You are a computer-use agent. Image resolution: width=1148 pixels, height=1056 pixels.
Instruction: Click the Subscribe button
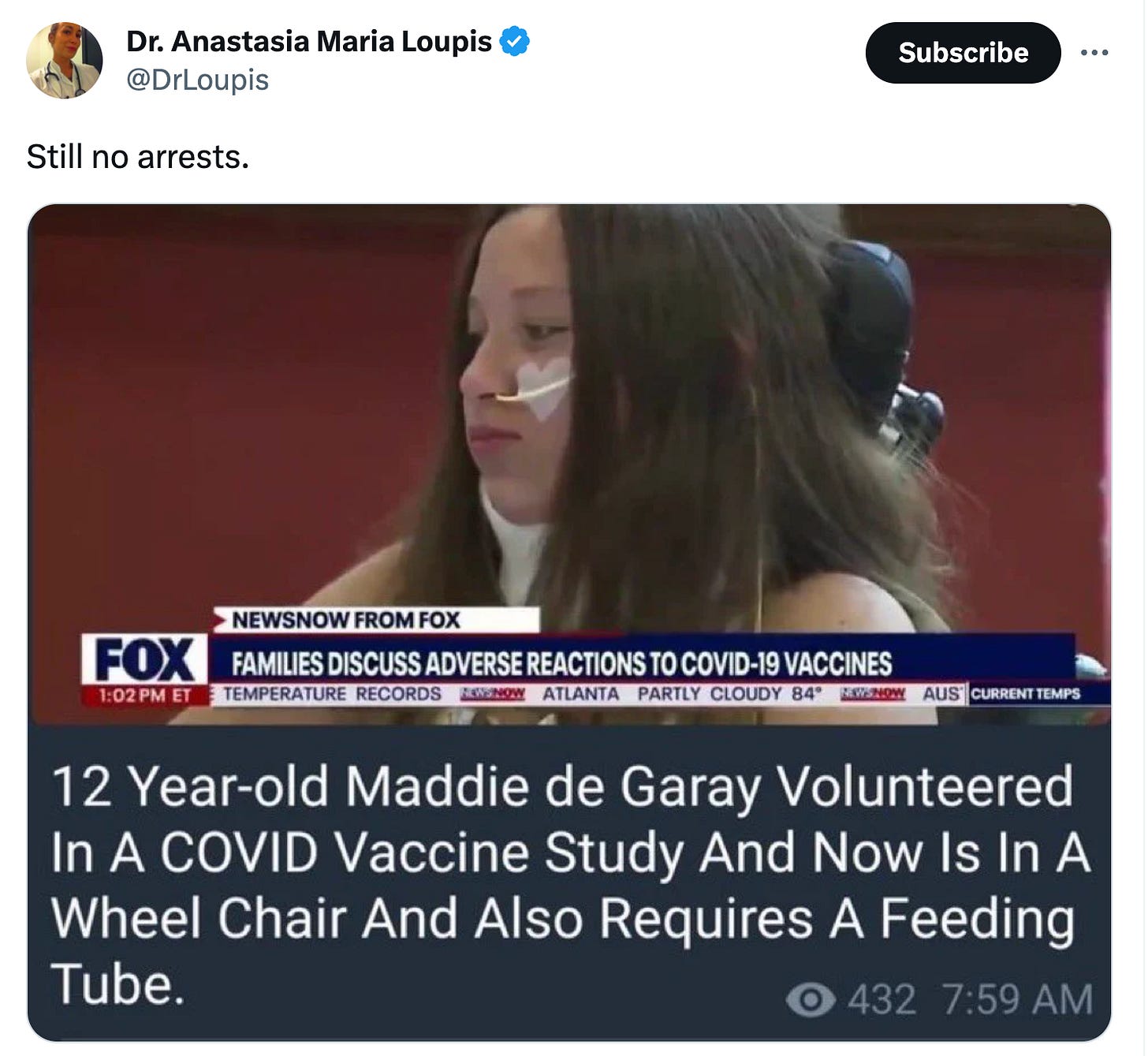963,53
